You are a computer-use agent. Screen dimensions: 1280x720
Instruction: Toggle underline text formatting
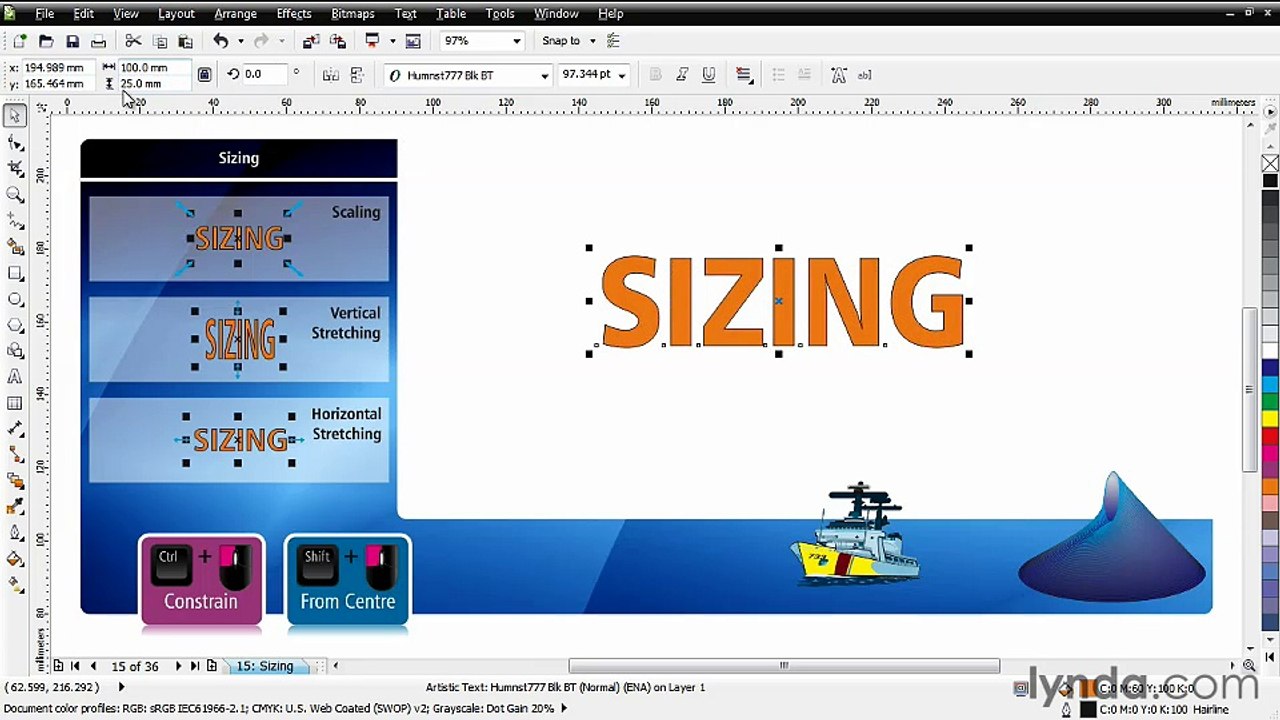point(709,75)
